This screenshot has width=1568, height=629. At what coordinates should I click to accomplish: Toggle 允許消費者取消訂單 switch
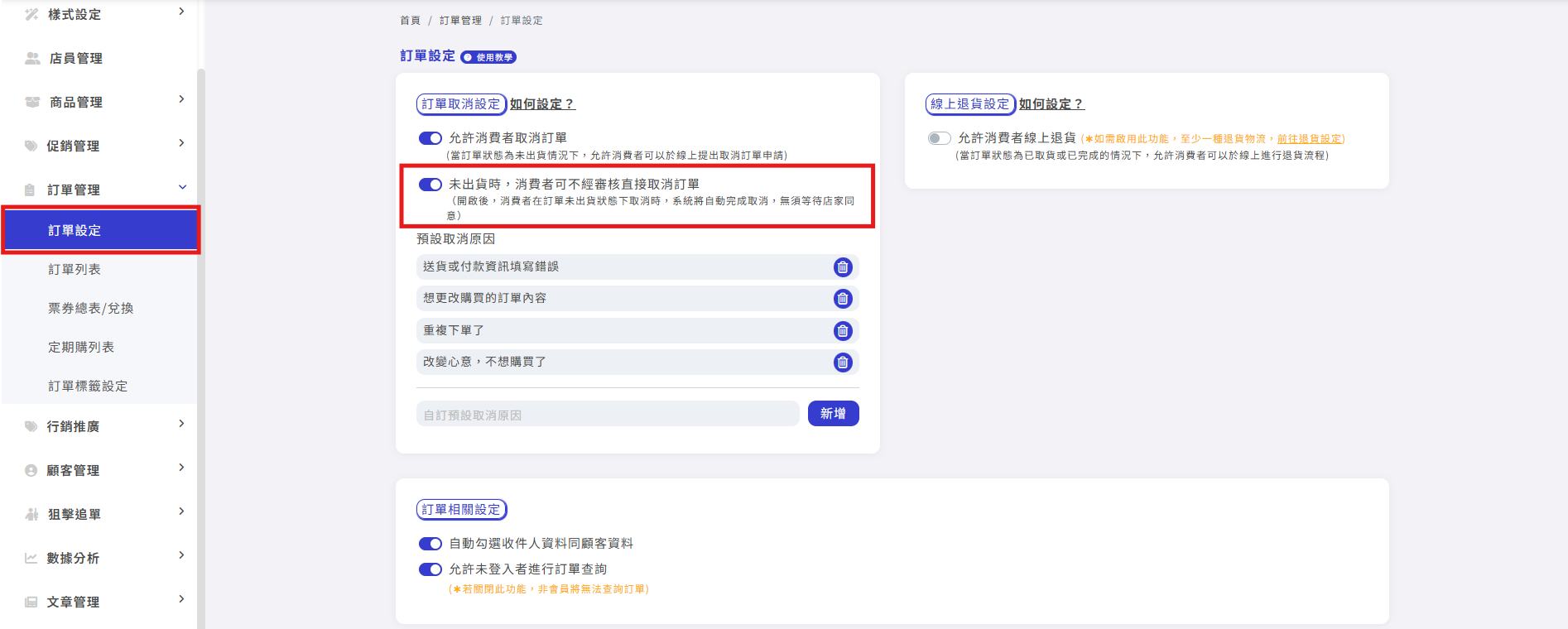(430, 138)
